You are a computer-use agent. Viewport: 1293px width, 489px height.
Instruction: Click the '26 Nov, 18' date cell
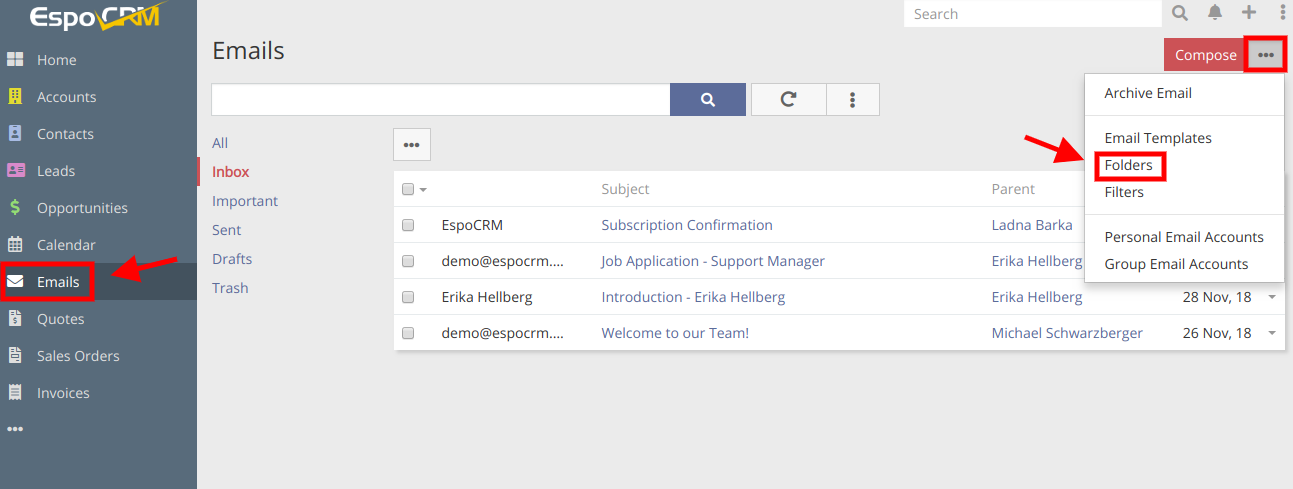coord(1217,333)
